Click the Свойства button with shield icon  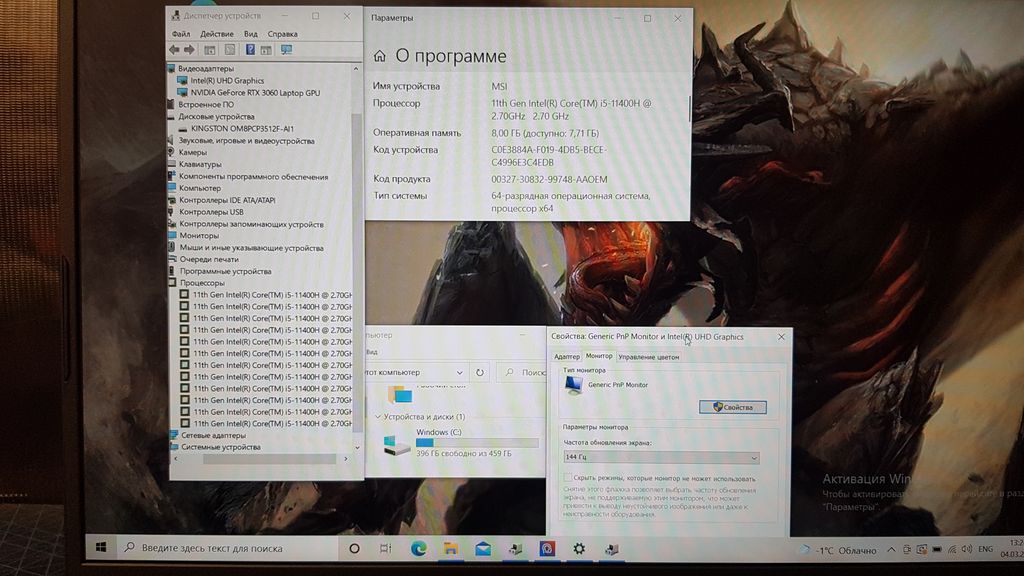[x=733, y=407]
